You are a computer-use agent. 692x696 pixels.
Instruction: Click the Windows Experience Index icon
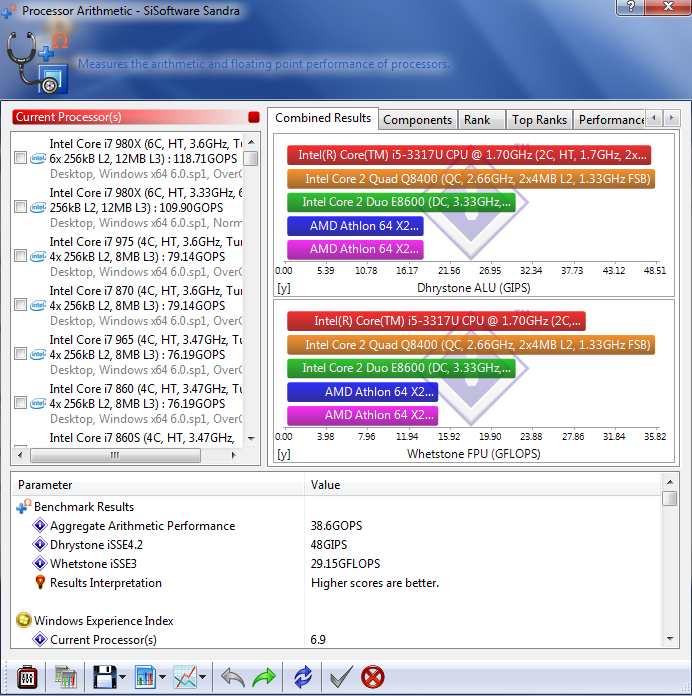pos(24,620)
